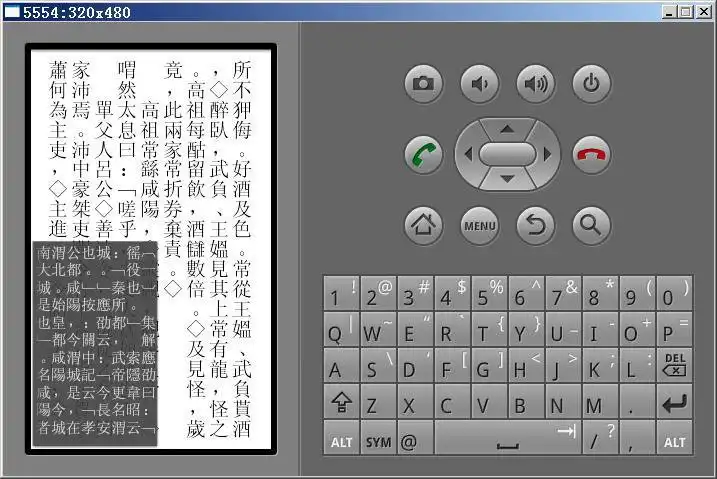Click the D-pad up arrow
This screenshot has height=479, width=717.
click(507, 129)
